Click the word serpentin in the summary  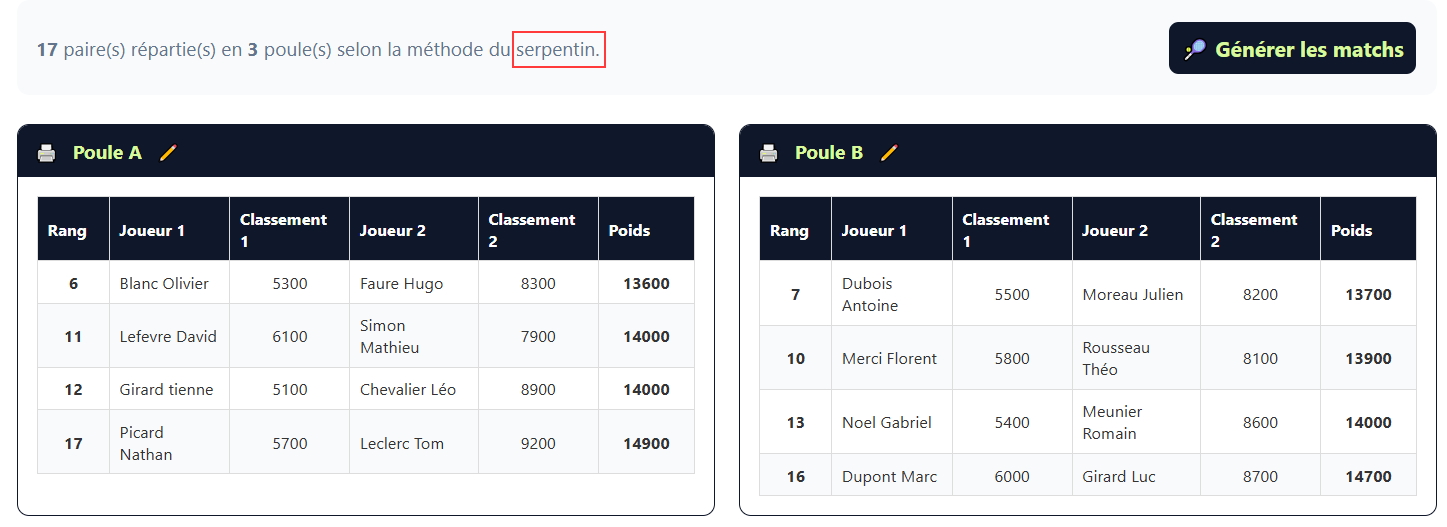(x=557, y=49)
